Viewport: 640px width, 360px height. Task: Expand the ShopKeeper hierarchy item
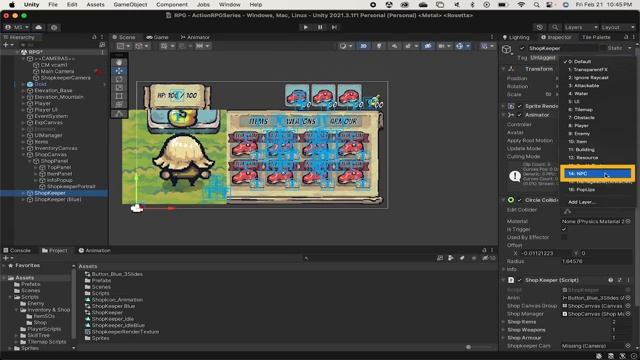(24, 193)
